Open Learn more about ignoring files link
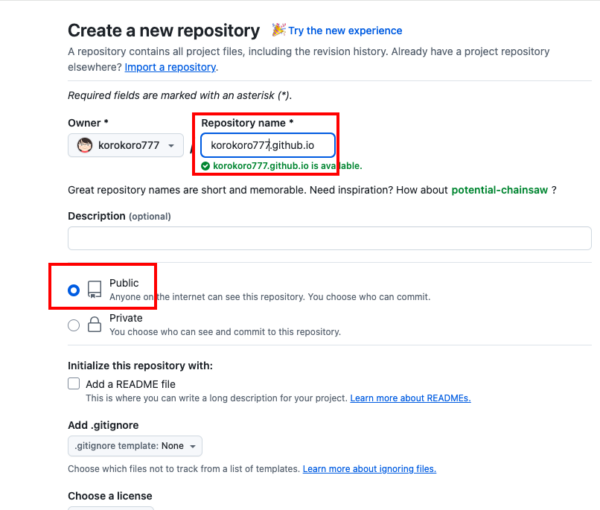 click(x=369, y=469)
